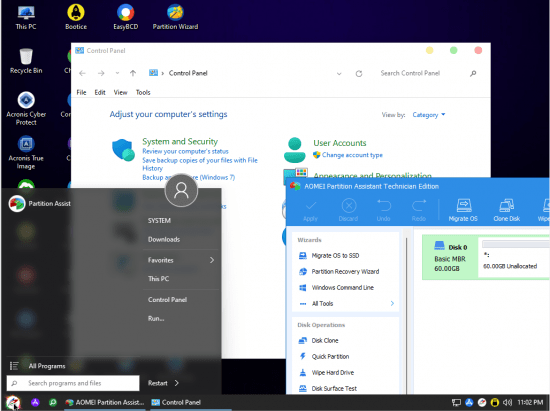This screenshot has height=411, width=550.
Task: Select Control Panel in the Start menu
Action: (x=167, y=300)
